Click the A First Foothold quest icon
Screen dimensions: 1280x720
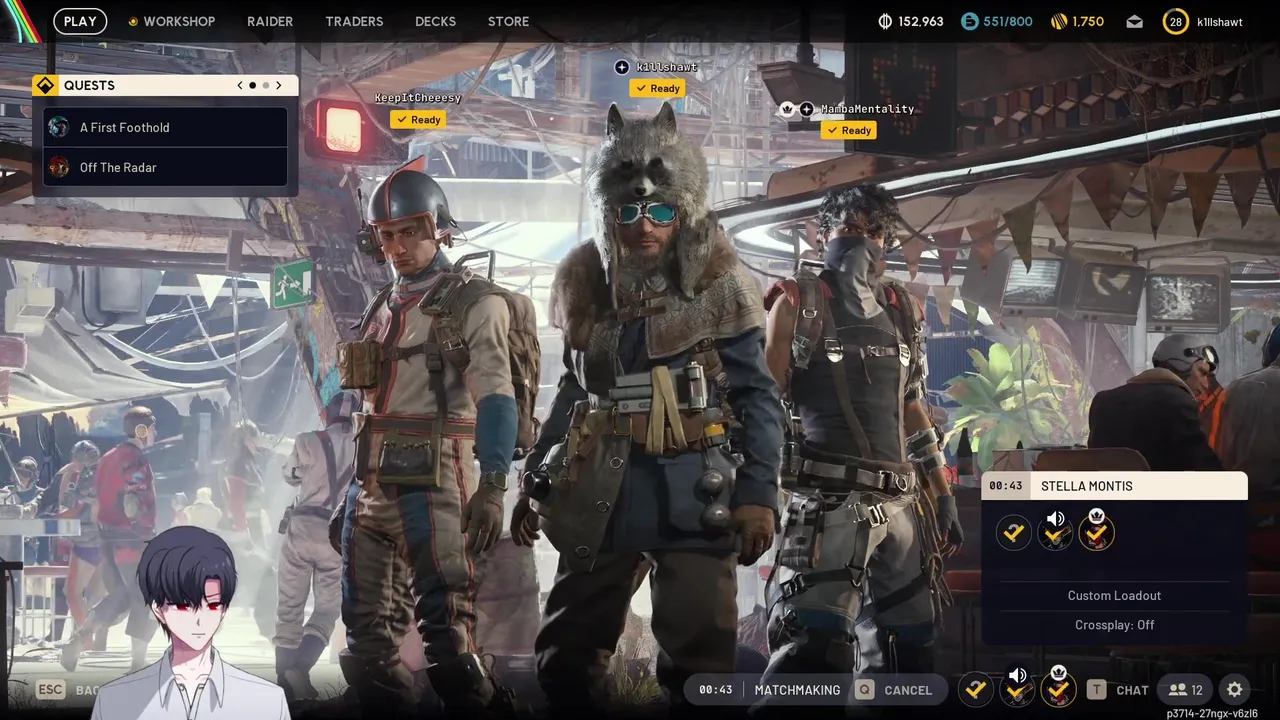coord(59,127)
